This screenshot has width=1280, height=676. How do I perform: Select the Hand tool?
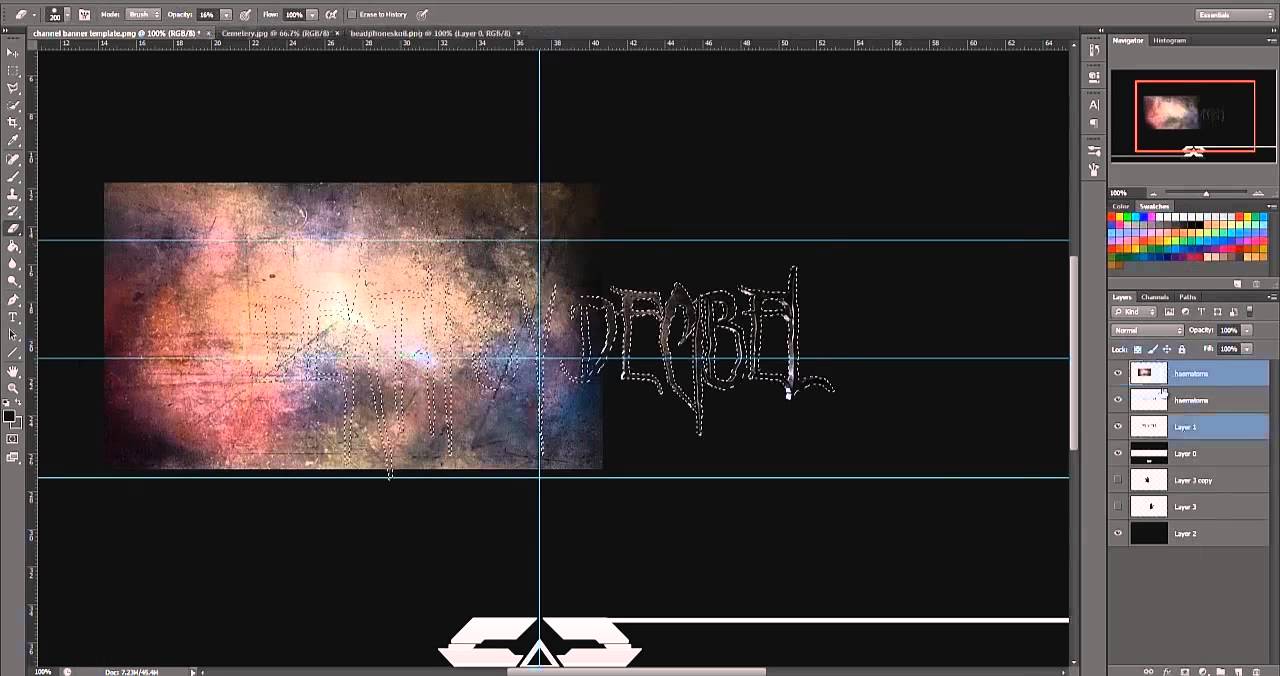click(x=13, y=371)
